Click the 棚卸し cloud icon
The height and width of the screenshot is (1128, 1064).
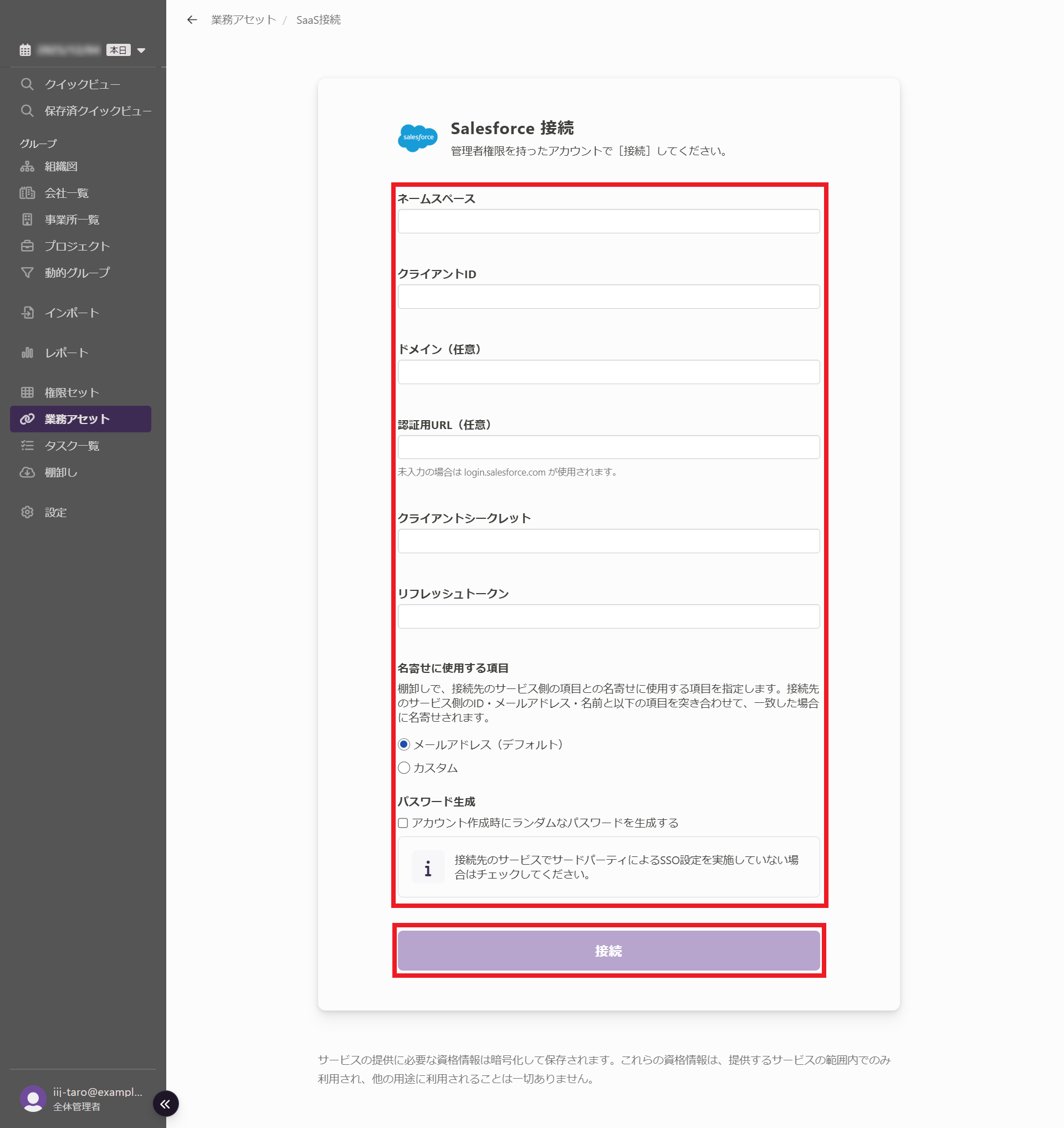(27, 472)
